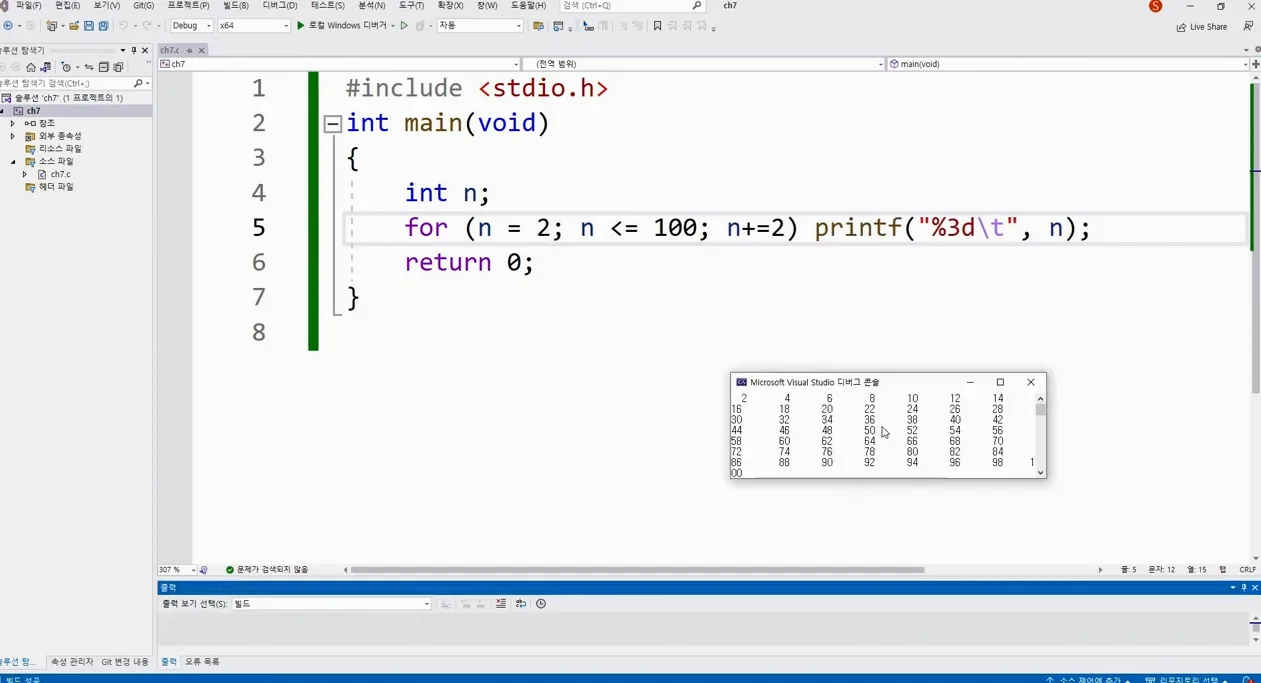This screenshot has height=683, width=1261.
Task: Click the 검색 (Ctrl+Q) search box
Action: 632,6
